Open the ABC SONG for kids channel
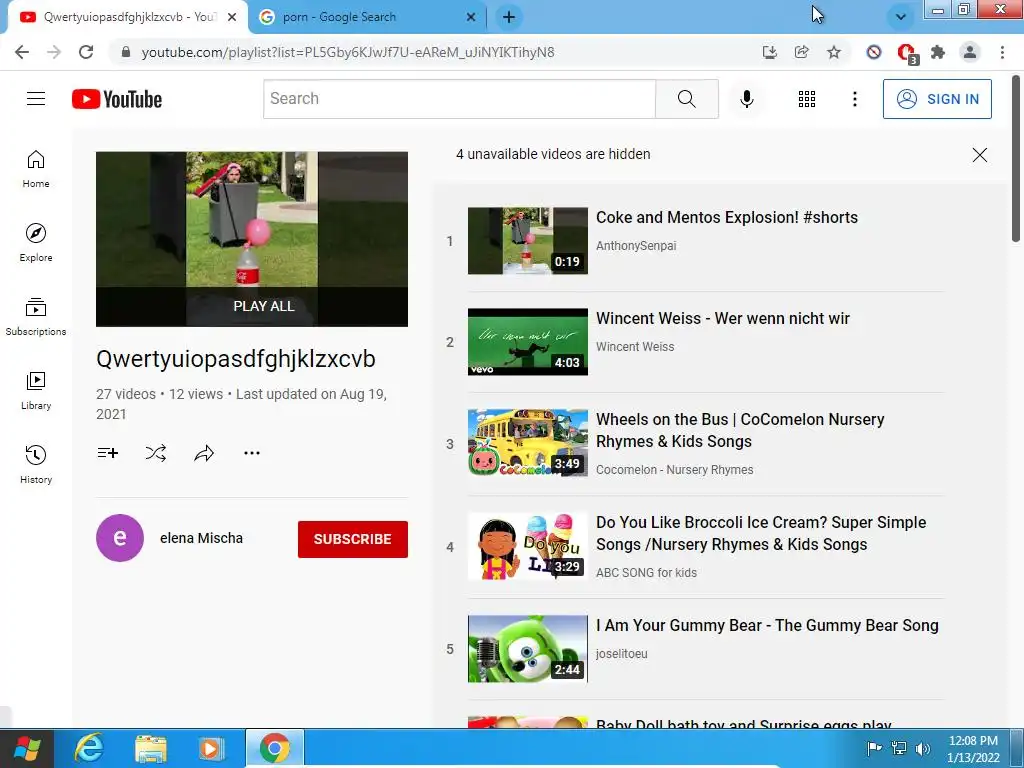 647,573
